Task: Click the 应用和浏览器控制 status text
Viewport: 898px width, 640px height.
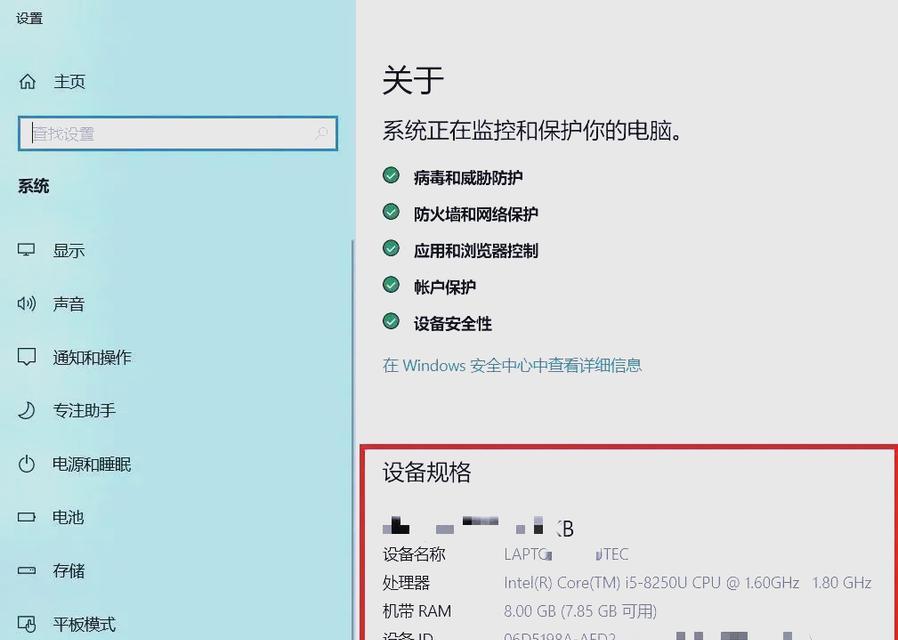Action: coord(476,251)
